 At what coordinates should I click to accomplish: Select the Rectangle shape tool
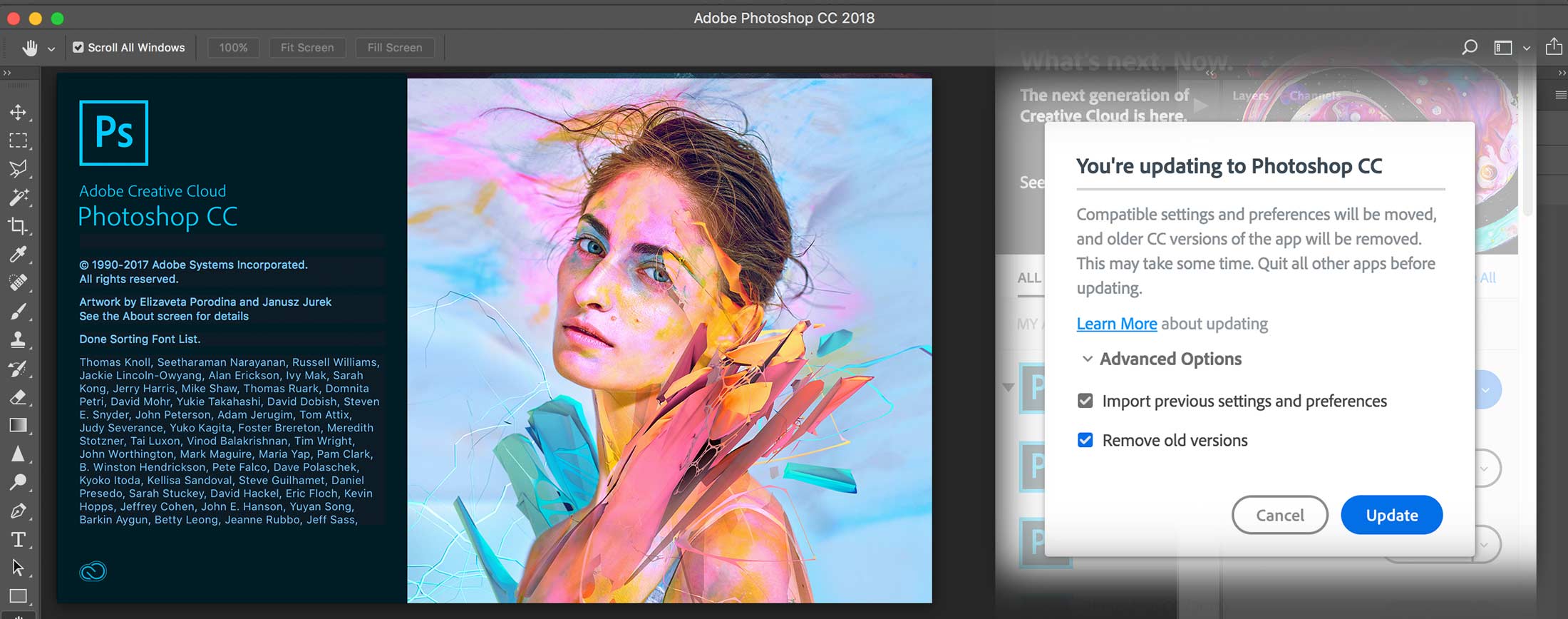coord(18,596)
